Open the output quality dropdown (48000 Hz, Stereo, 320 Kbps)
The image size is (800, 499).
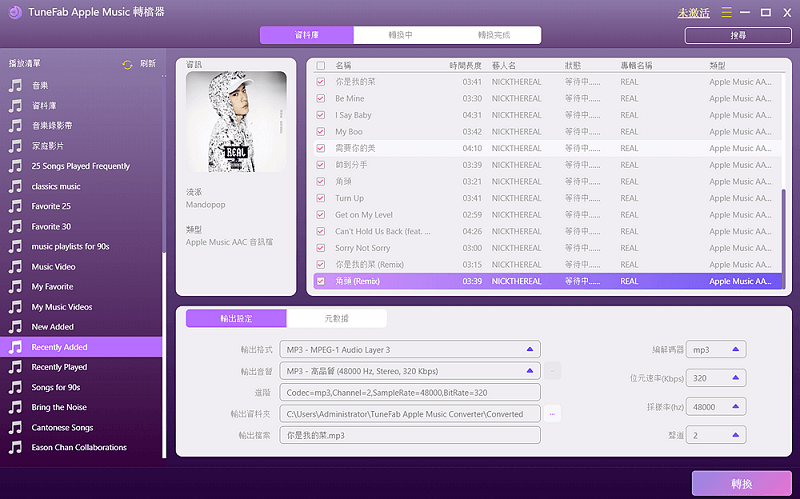pyautogui.click(x=410, y=371)
